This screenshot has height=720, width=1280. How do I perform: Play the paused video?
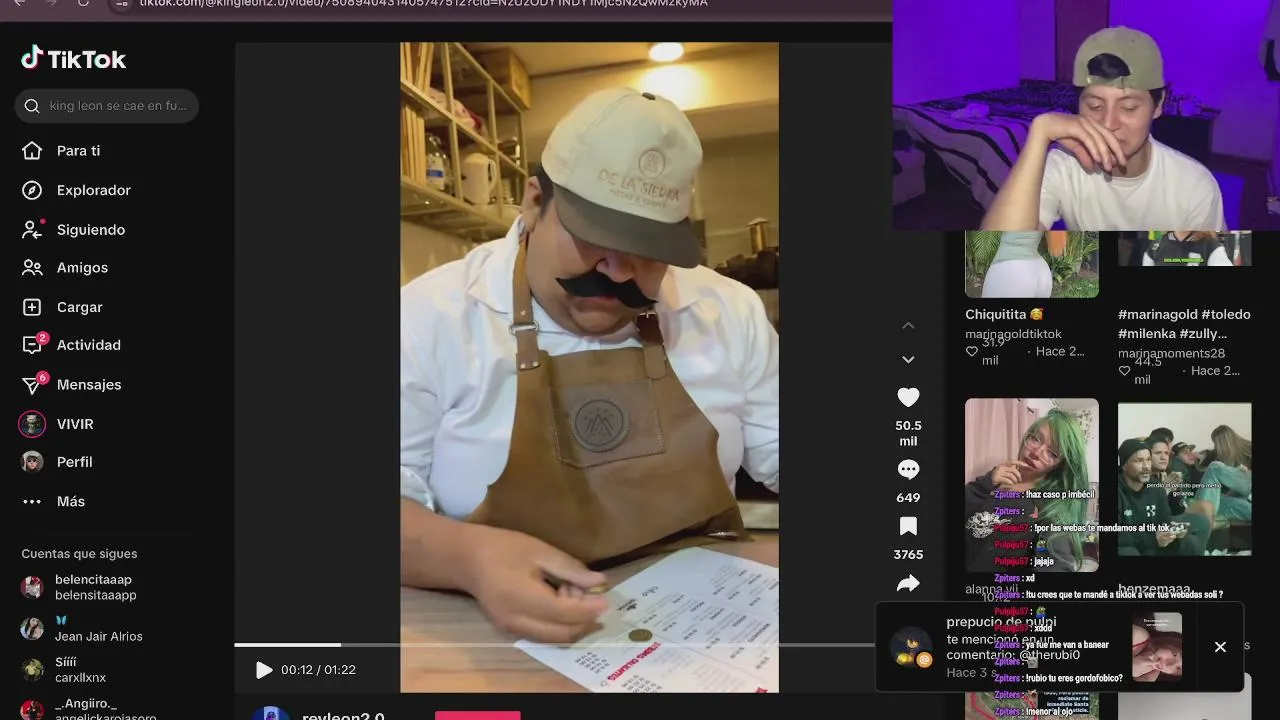click(x=263, y=670)
